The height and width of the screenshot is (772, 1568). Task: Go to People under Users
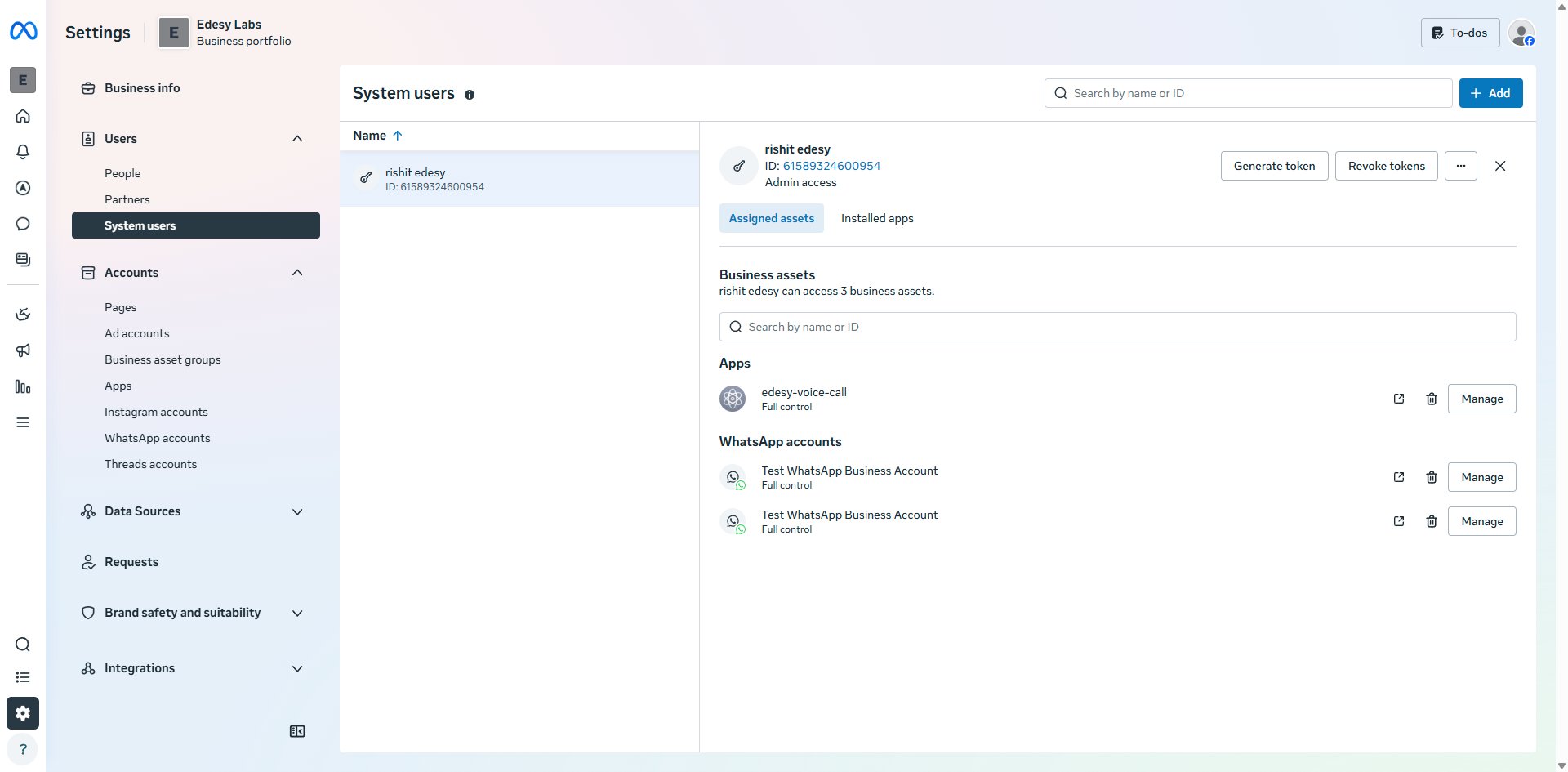[x=122, y=173]
